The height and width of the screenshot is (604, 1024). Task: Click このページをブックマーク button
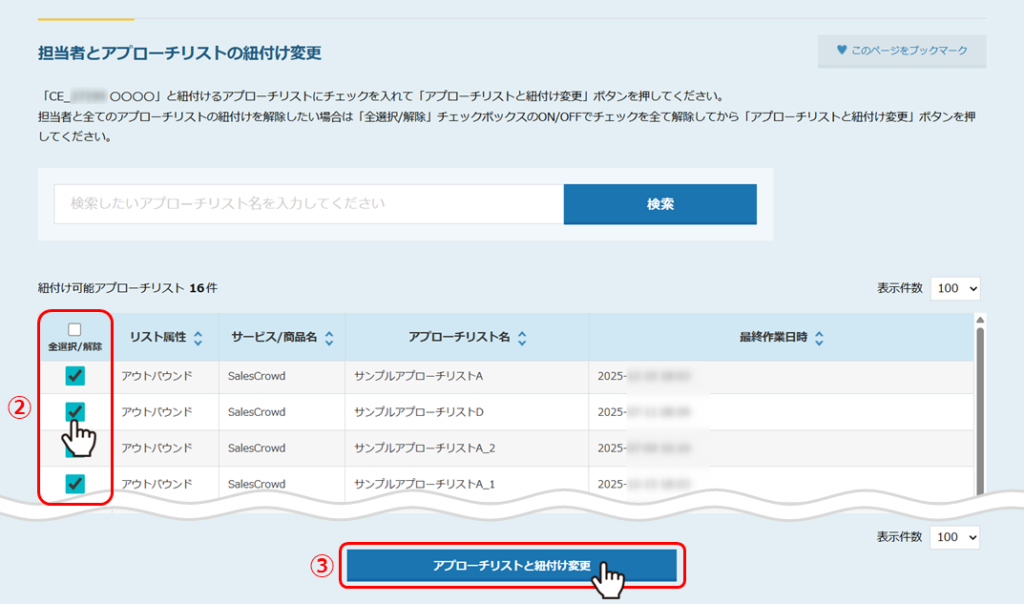(x=902, y=51)
